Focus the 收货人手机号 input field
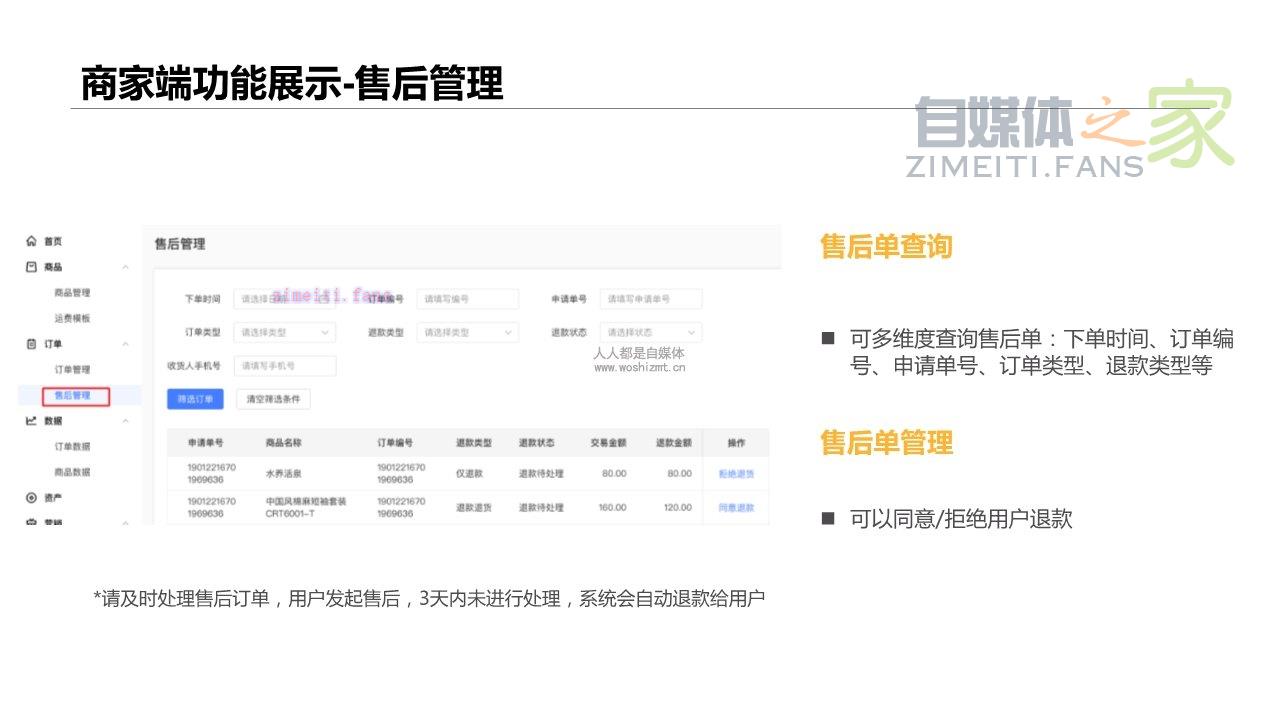 pos(284,366)
